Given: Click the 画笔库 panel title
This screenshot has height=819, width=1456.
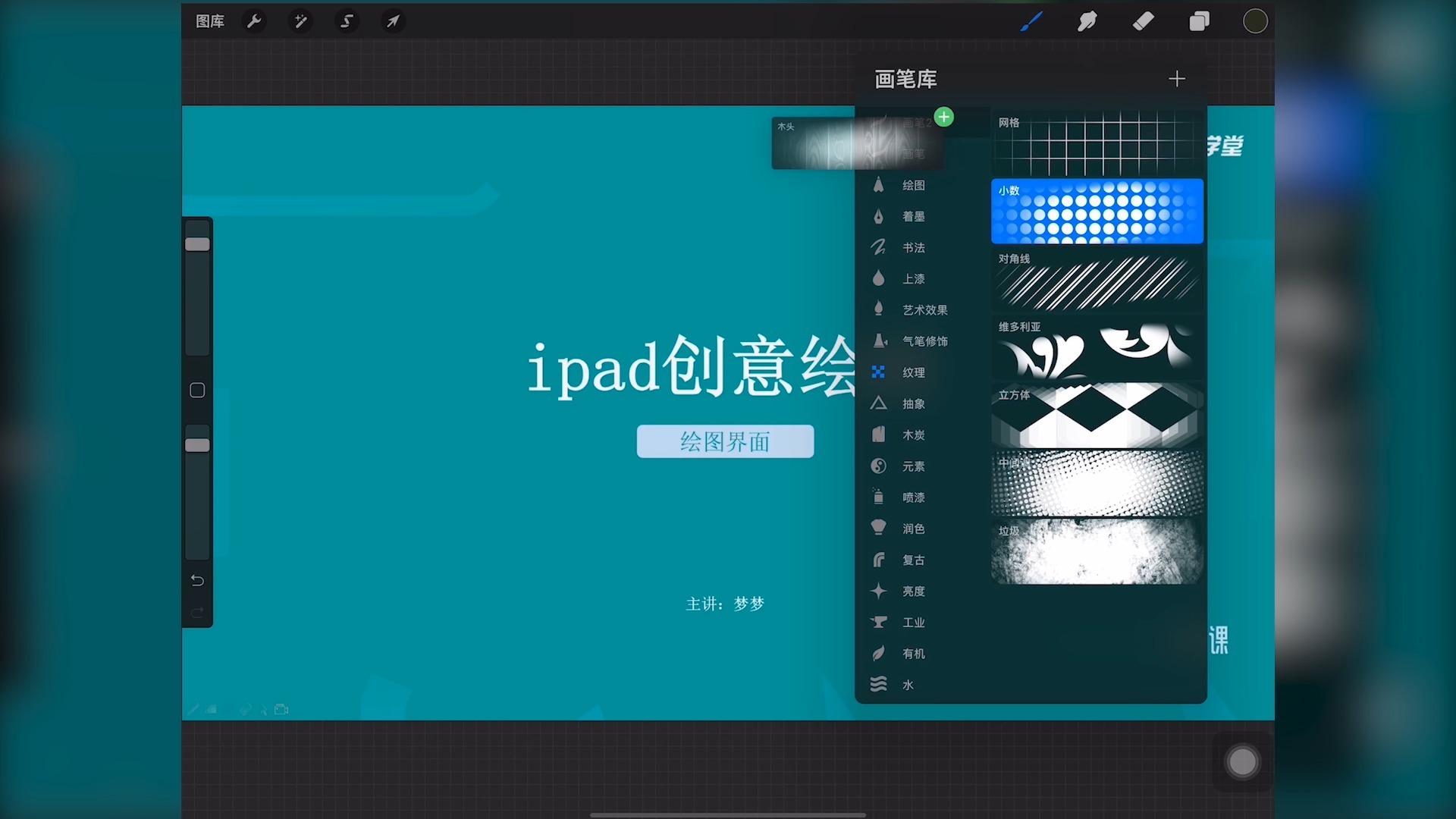Looking at the screenshot, I should [905, 79].
